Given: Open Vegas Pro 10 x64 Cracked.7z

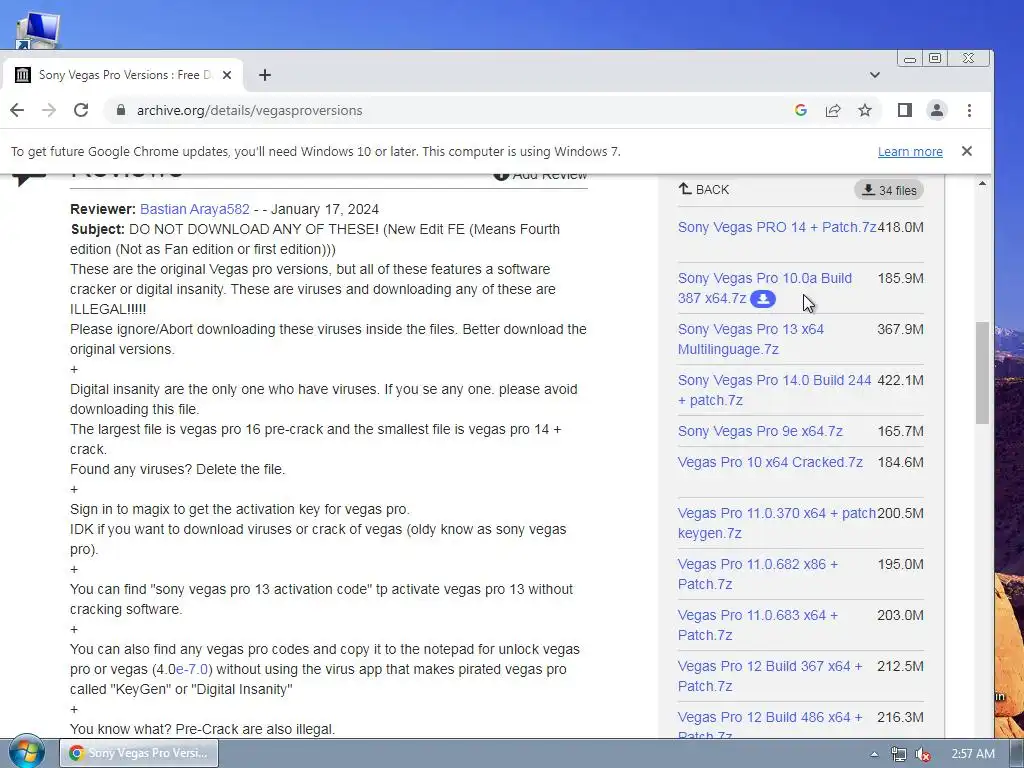Looking at the screenshot, I should point(770,462).
